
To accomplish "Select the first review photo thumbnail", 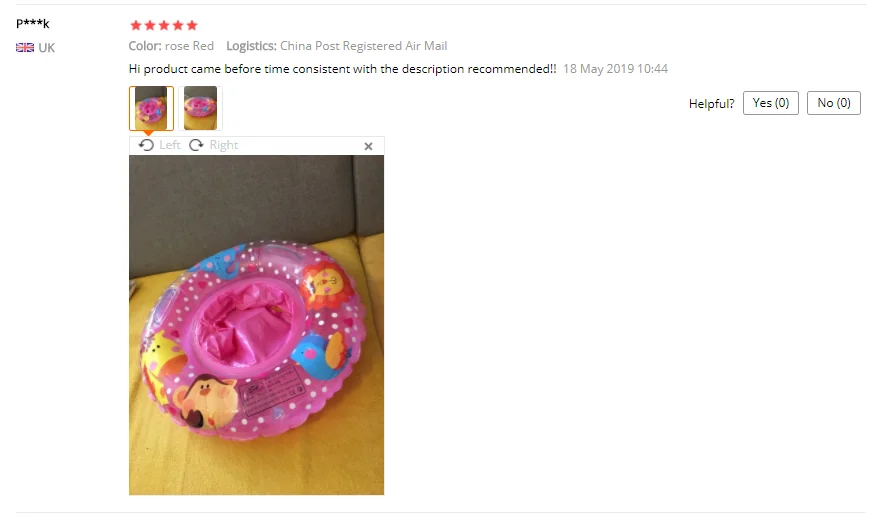I will coord(151,108).
